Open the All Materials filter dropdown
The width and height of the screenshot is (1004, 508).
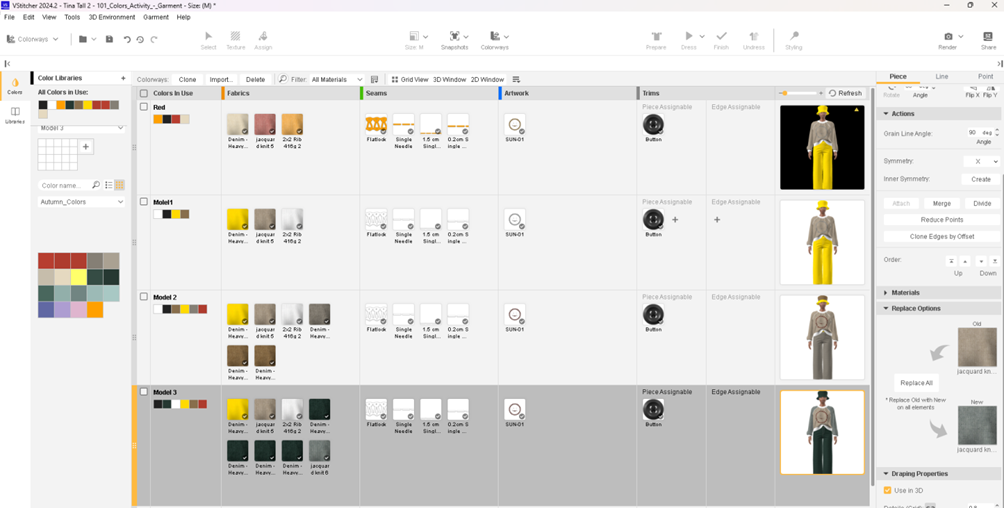click(x=336, y=79)
